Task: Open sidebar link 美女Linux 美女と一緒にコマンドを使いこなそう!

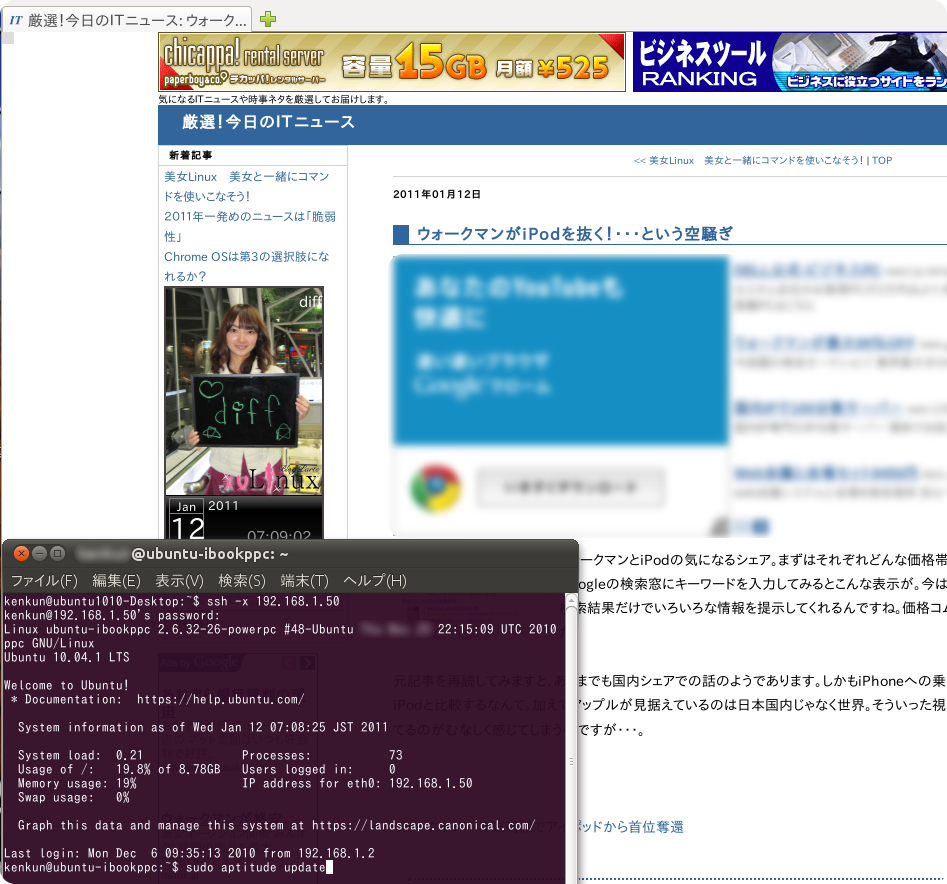Action: [x=246, y=186]
